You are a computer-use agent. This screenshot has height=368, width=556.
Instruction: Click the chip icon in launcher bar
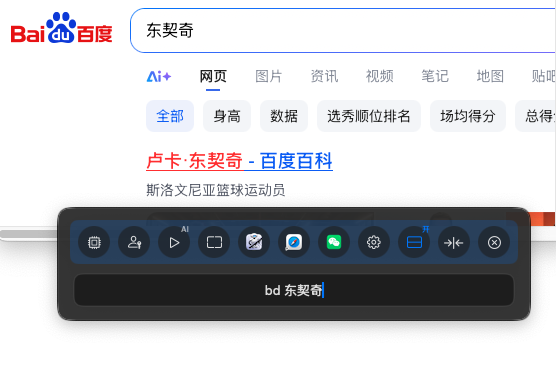pos(94,242)
